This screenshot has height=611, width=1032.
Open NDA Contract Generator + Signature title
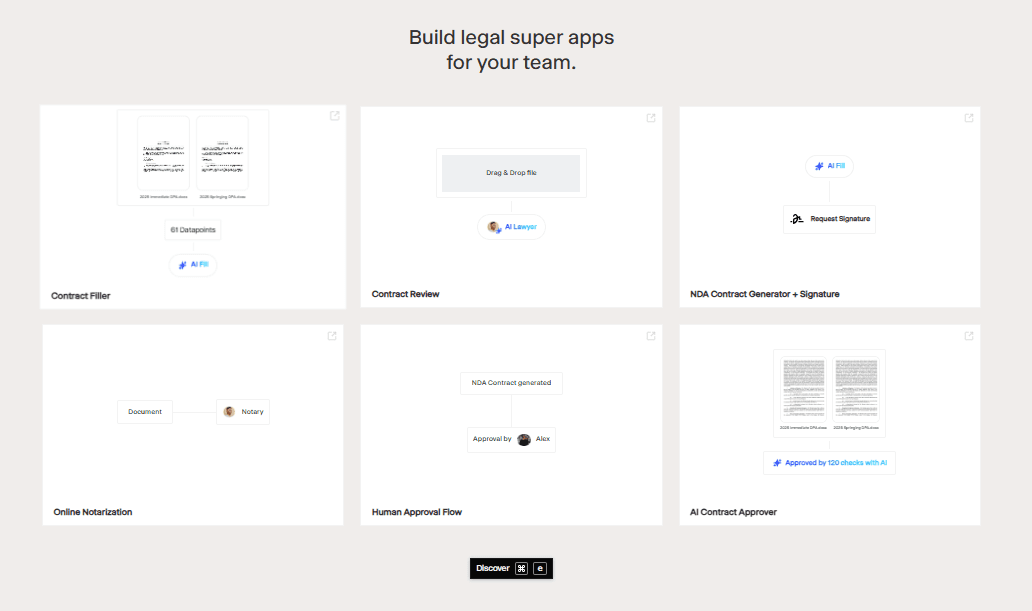point(765,294)
